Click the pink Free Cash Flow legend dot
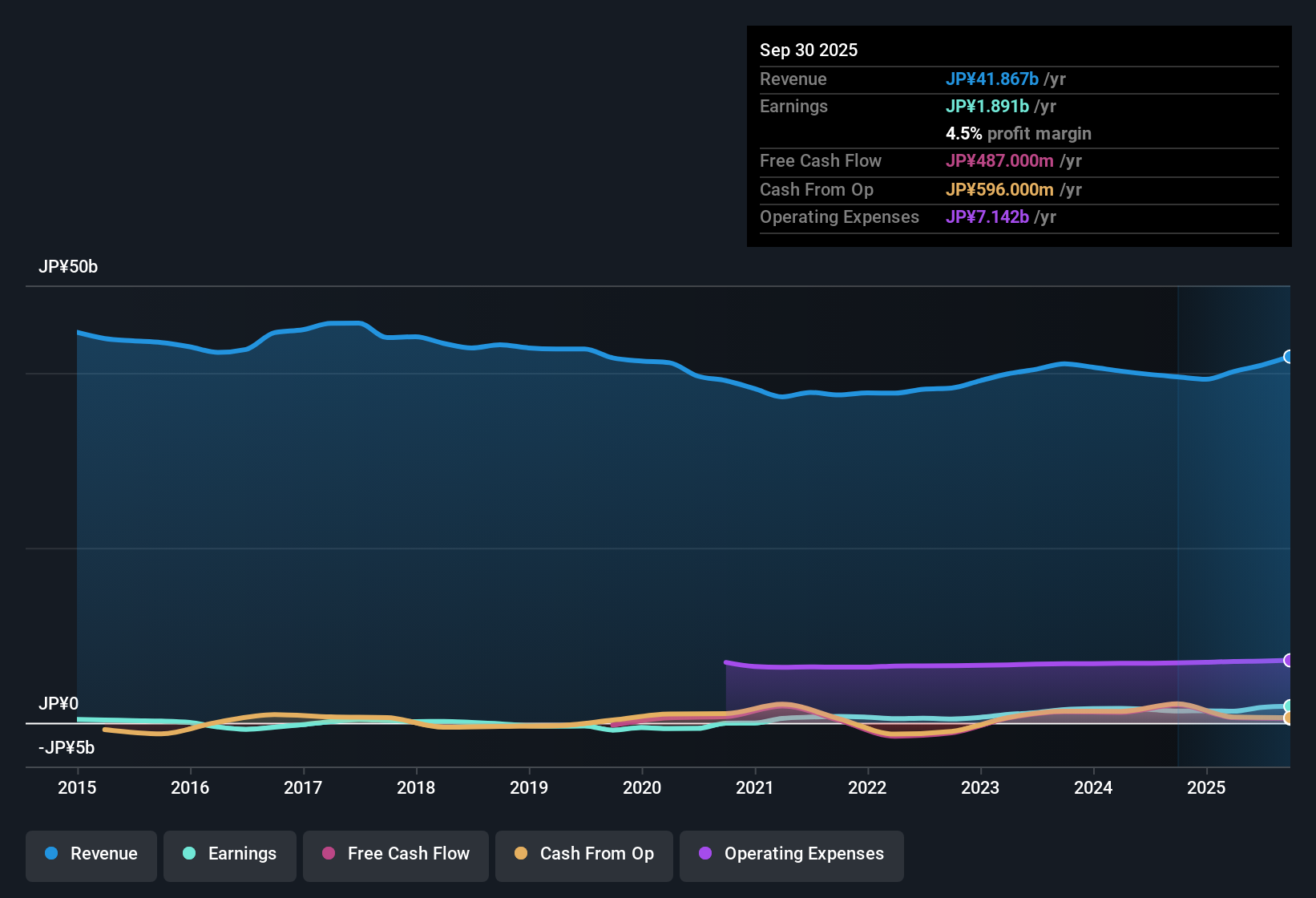1316x898 pixels. pos(327,854)
